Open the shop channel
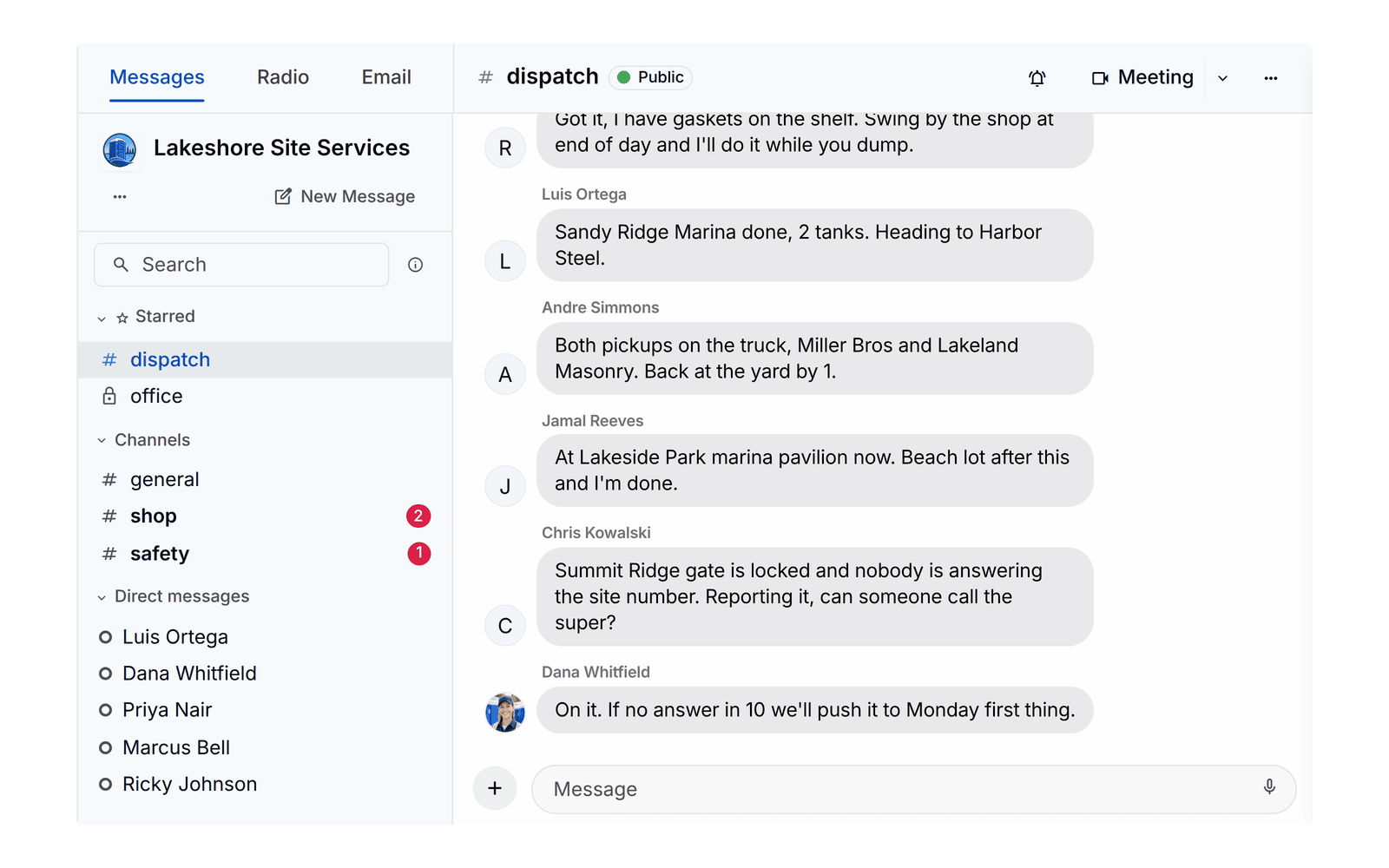The image size is (1389, 868). tap(265, 516)
